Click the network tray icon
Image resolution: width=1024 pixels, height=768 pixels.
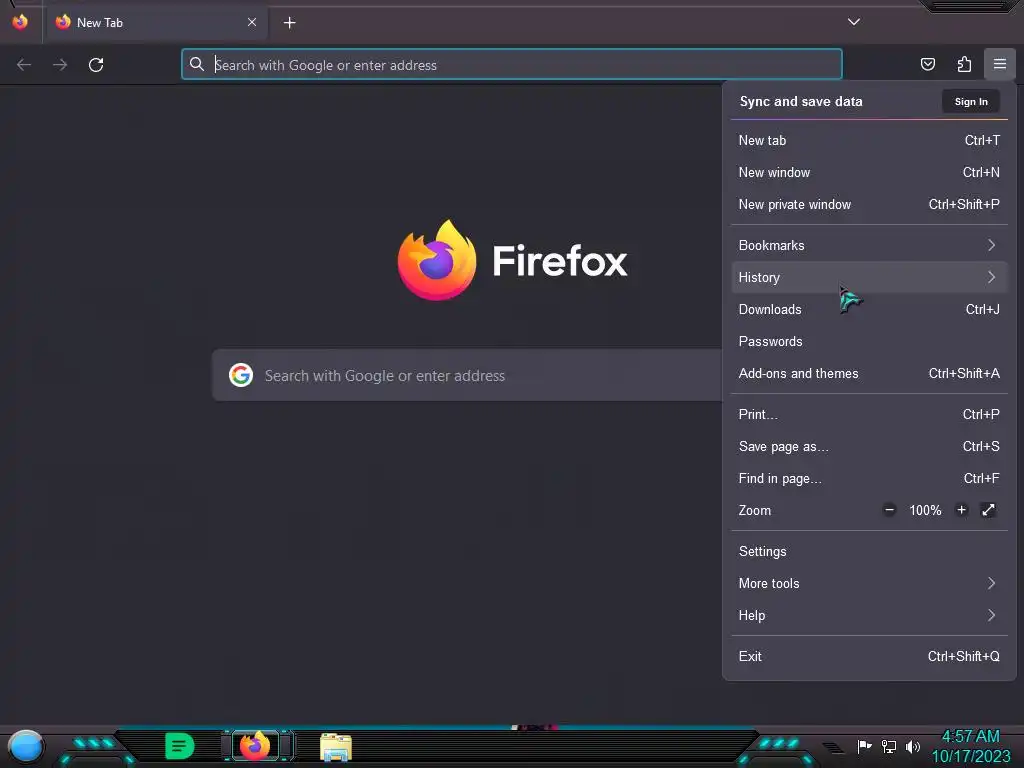click(x=889, y=746)
